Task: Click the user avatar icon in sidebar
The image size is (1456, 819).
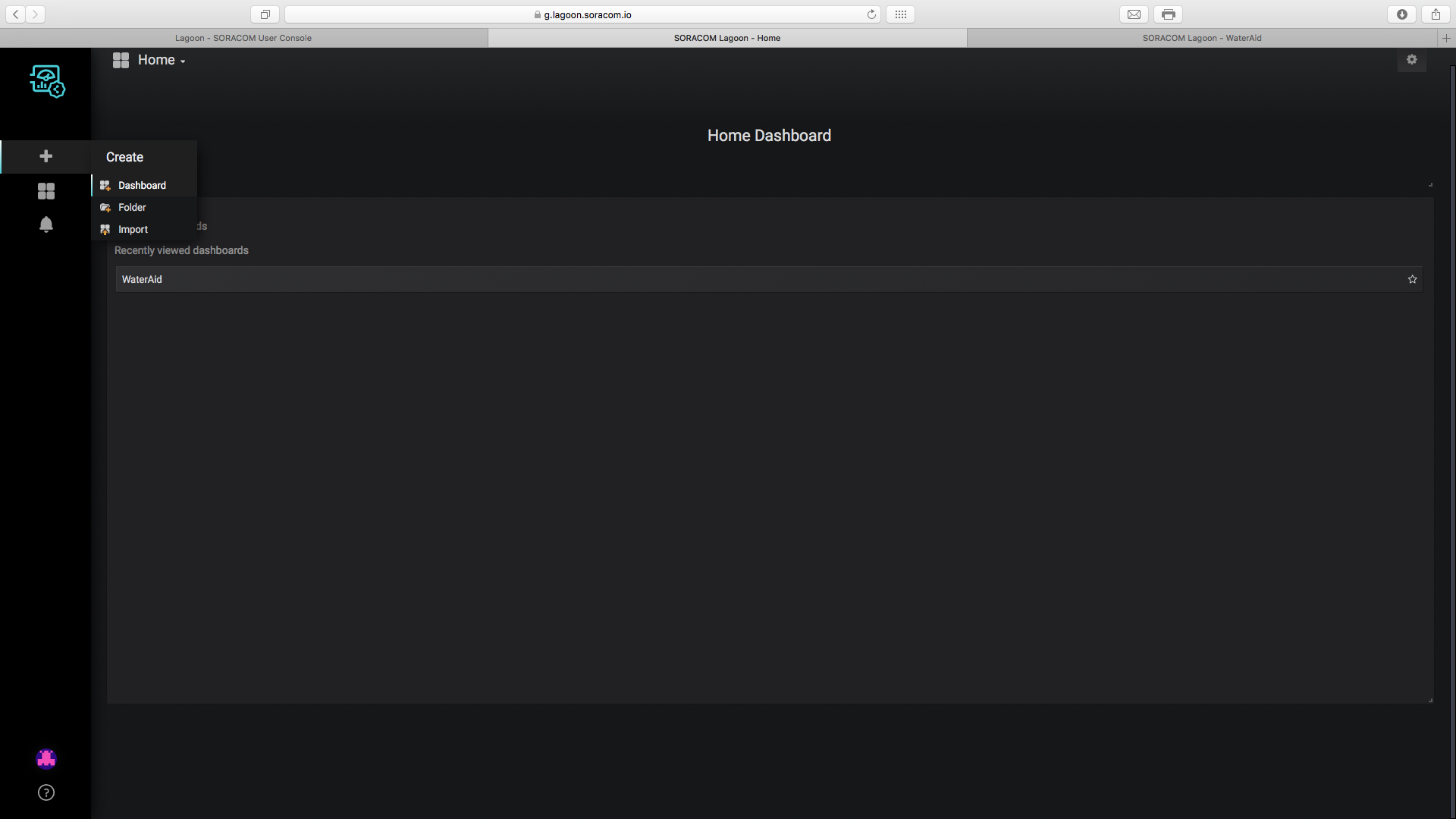Action: click(45, 759)
